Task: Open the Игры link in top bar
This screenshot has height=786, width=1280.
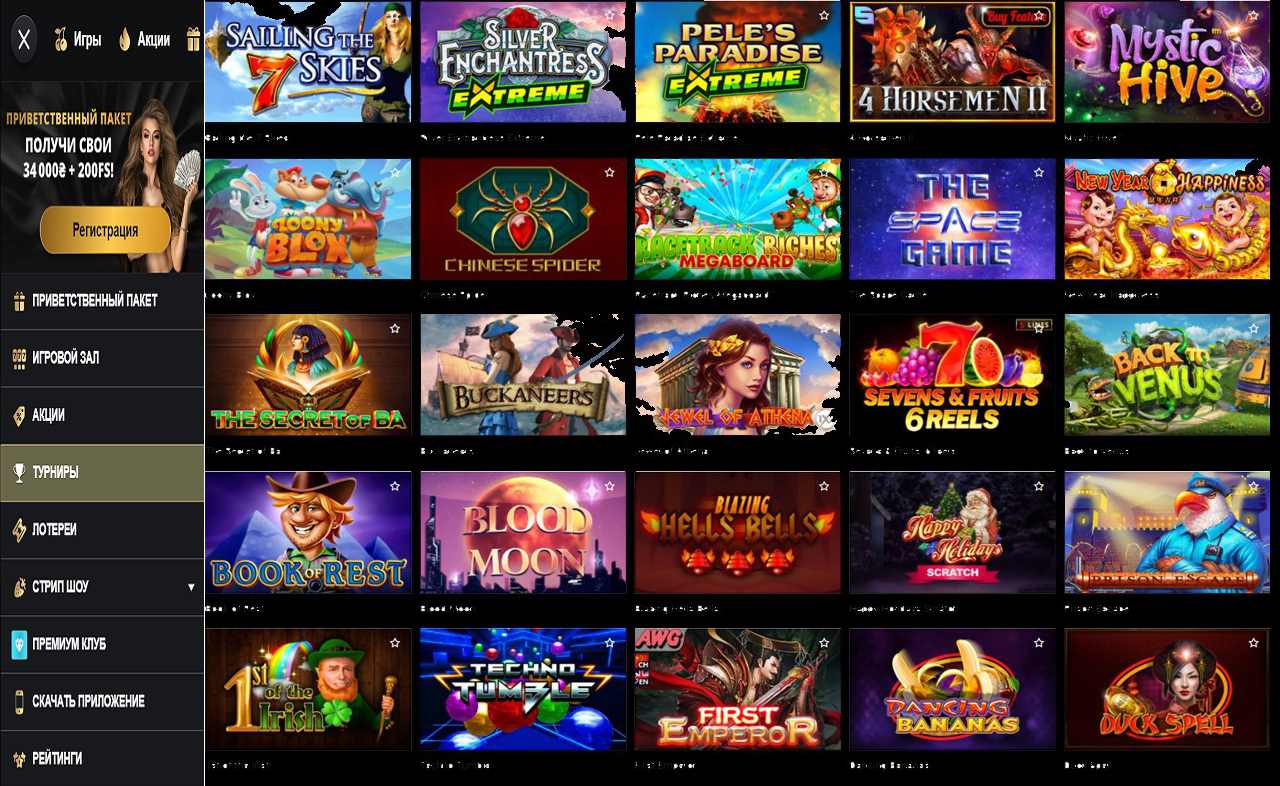Action: click(x=87, y=40)
